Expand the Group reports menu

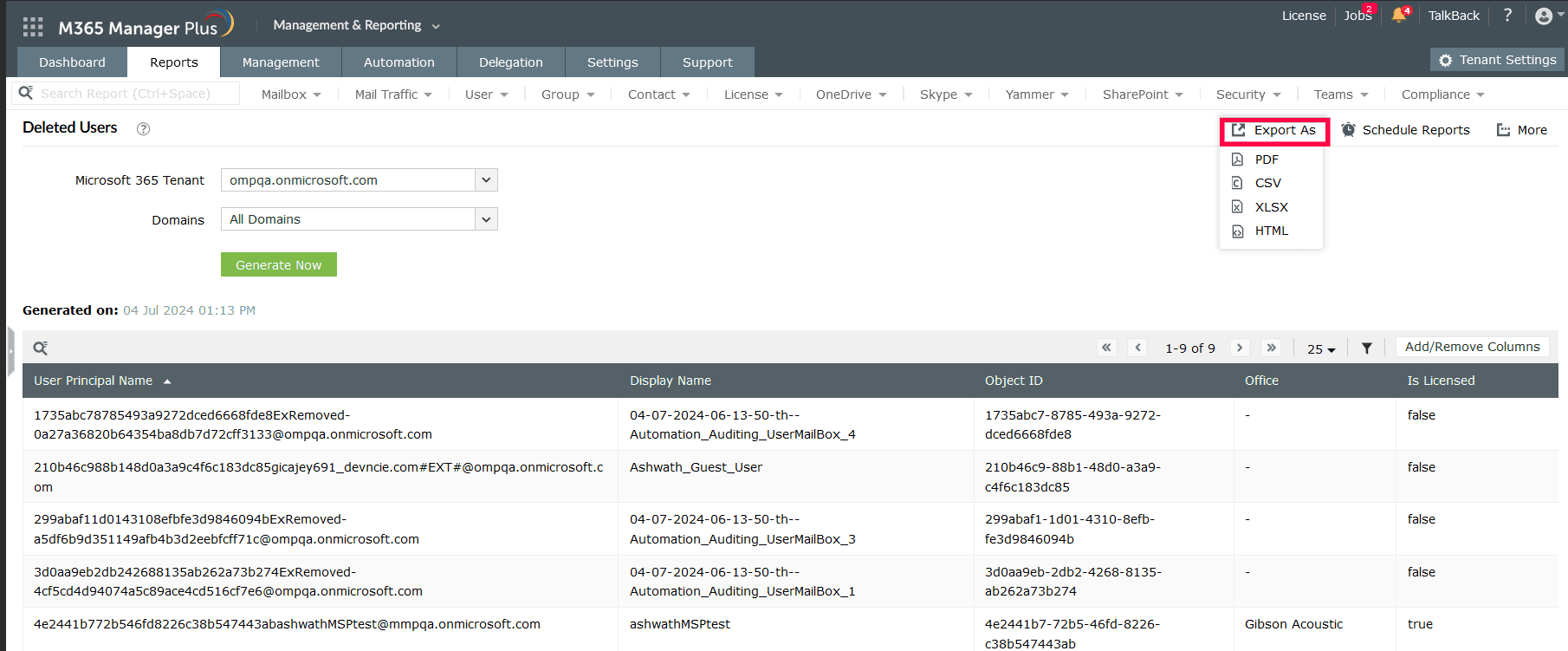click(x=567, y=94)
